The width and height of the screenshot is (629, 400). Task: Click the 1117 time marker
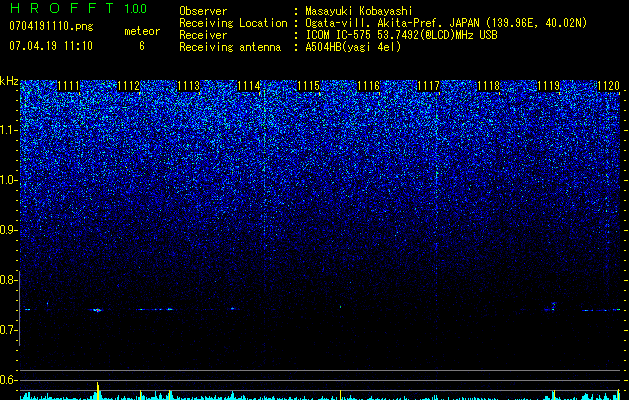428,86
